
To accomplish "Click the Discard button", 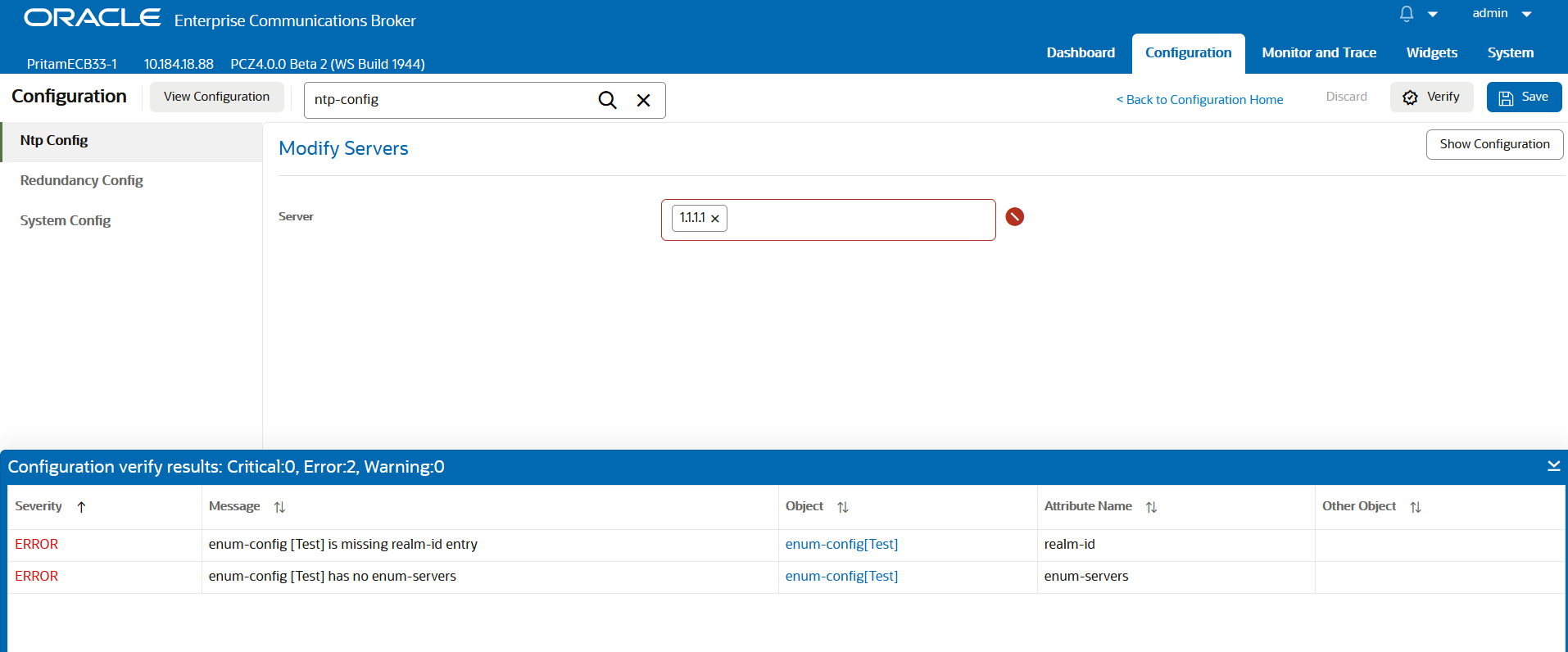I will (1346, 97).
